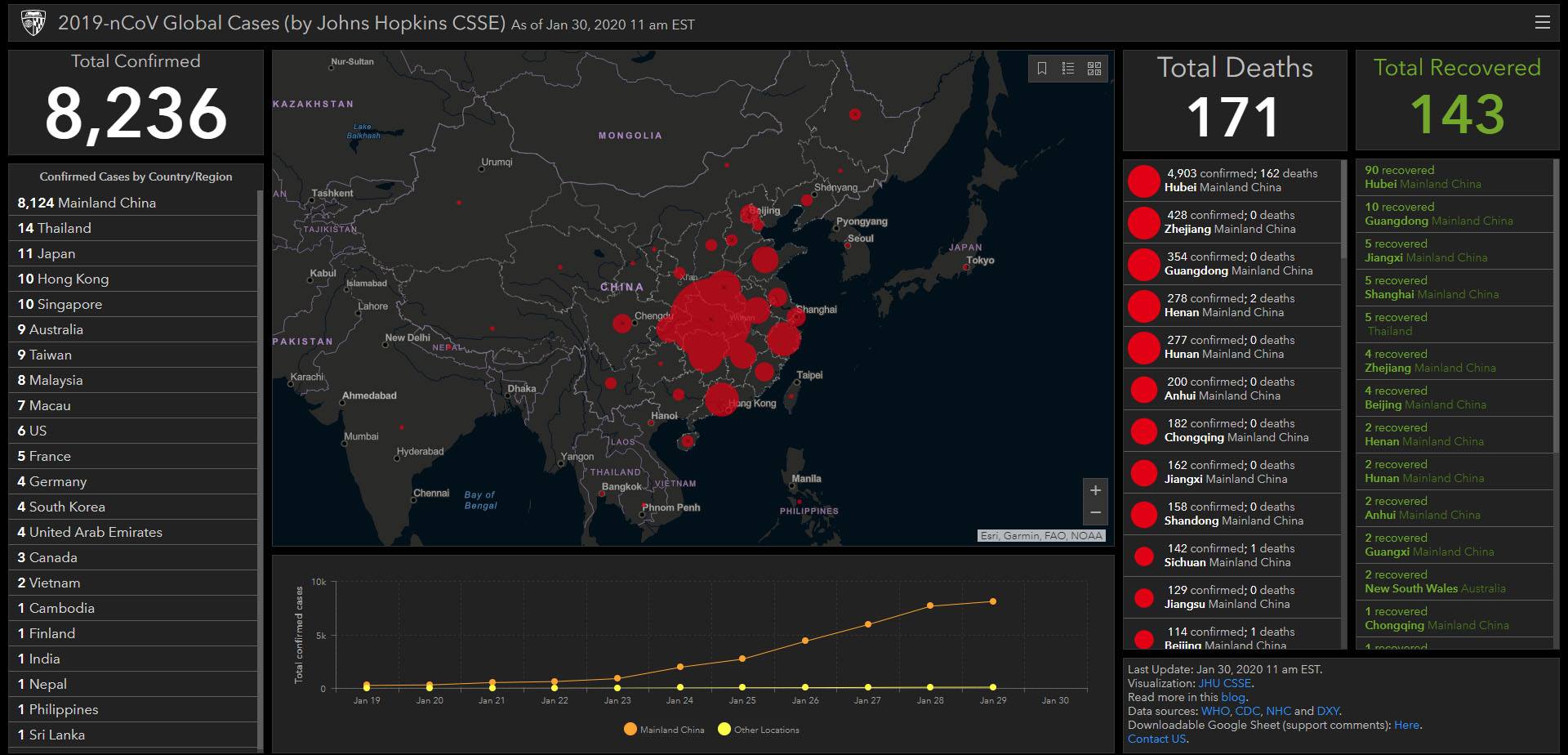The height and width of the screenshot is (755, 1568).
Task: Open the WHO data source link
Action: 1215,711
